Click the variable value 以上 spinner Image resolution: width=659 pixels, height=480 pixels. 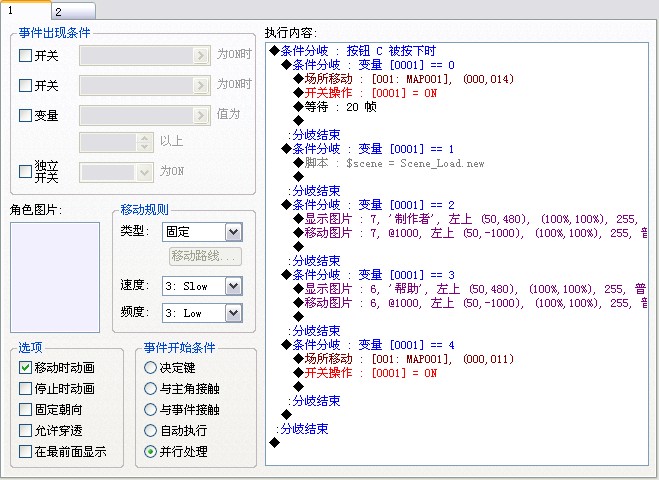(144, 143)
